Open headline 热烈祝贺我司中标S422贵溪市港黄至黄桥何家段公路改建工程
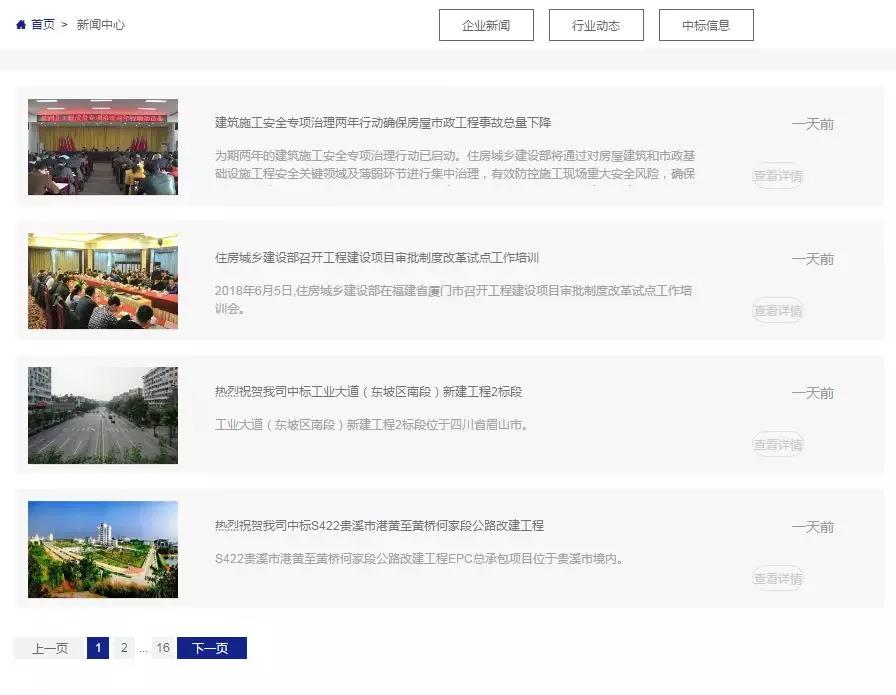This screenshot has width=896, height=695. coord(379,526)
